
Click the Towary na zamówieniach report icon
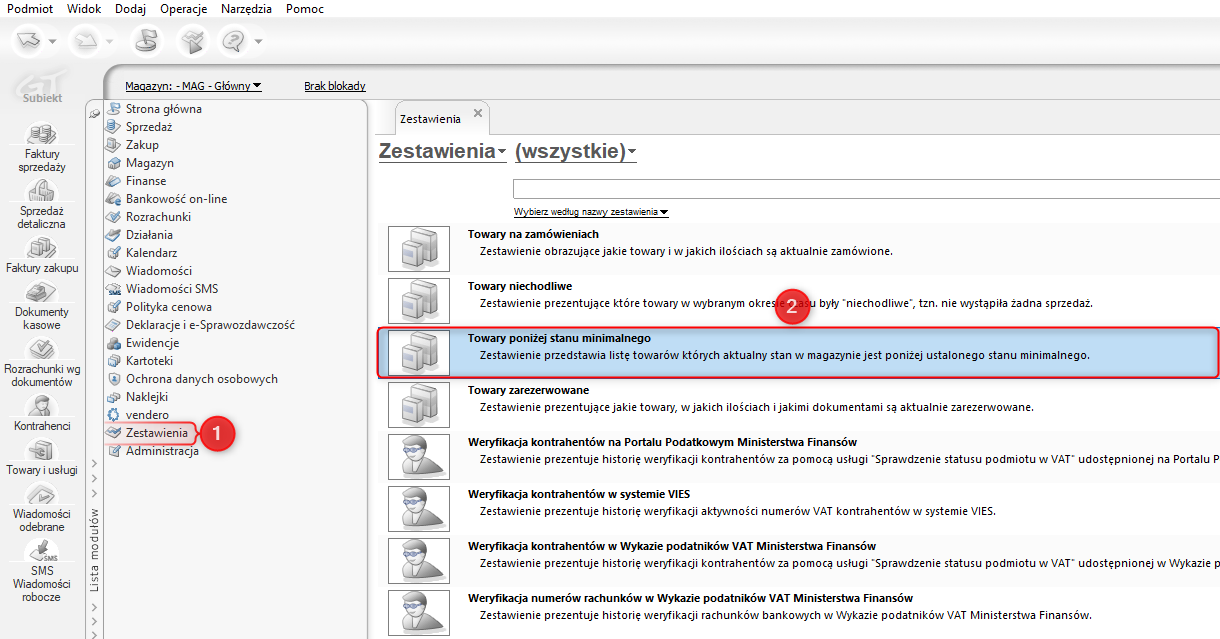coord(418,250)
